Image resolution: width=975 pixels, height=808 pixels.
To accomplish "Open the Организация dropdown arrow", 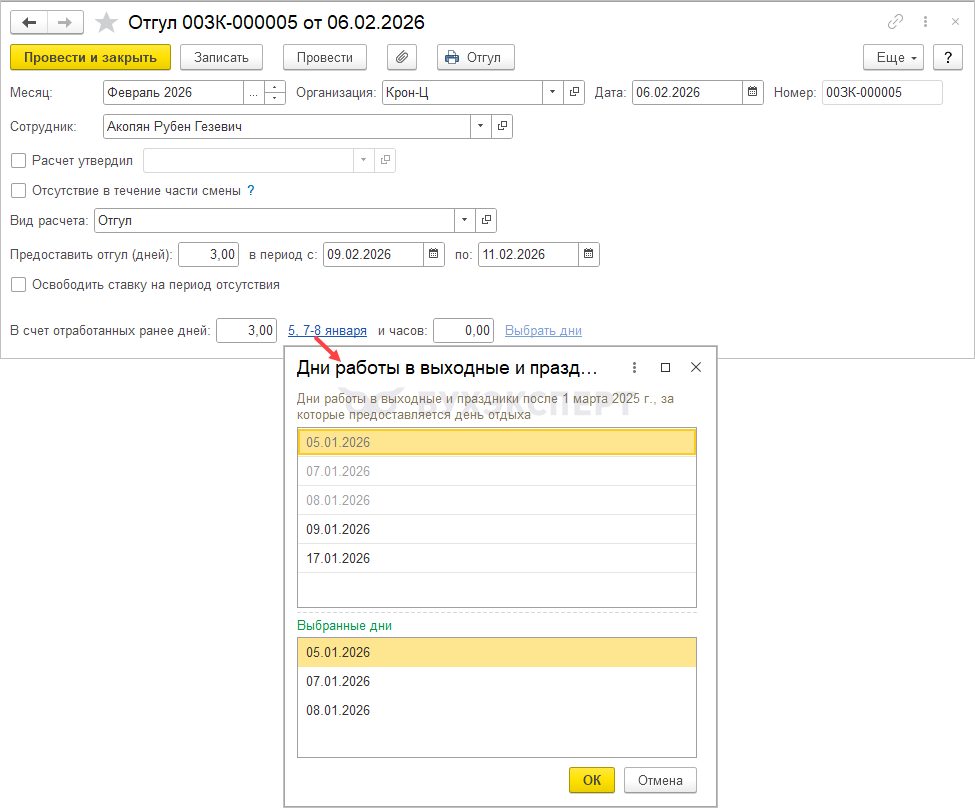I will click(553, 93).
